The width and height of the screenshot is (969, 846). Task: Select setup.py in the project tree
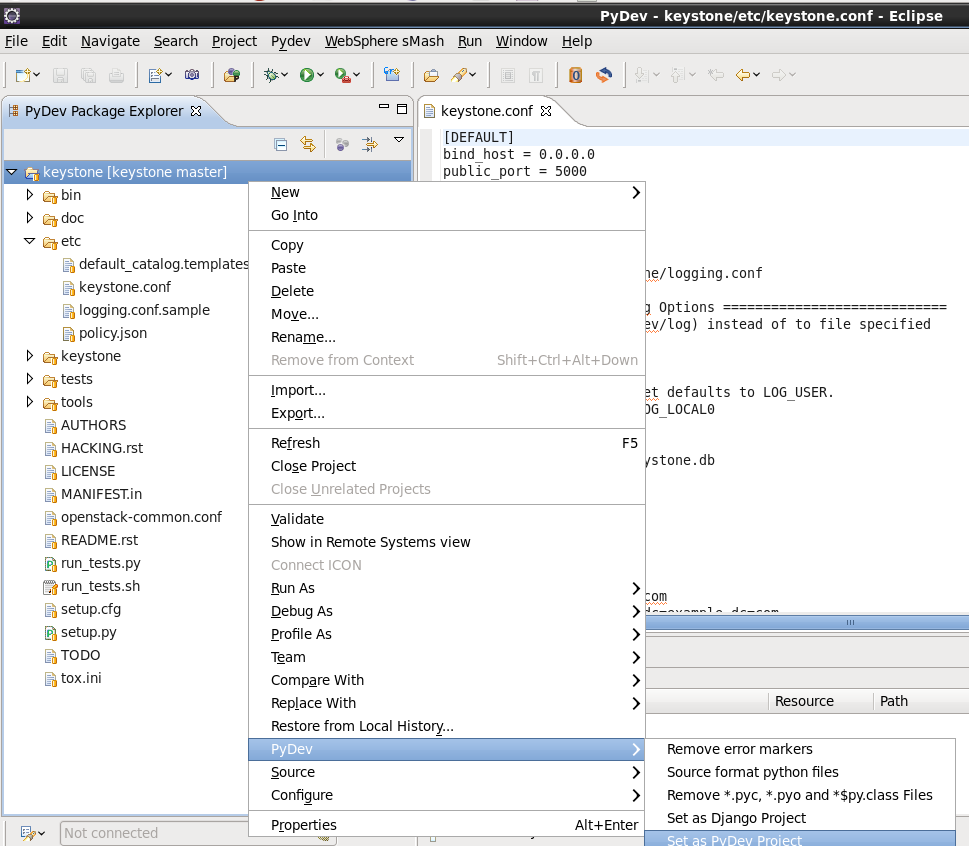coord(88,632)
